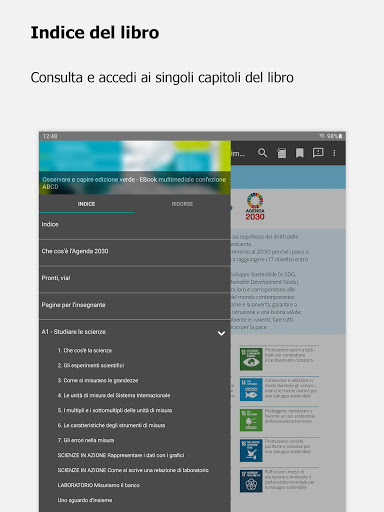Open the 'Pronti, via!' entry
Screen dimensions: 384x512
point(135,278)
